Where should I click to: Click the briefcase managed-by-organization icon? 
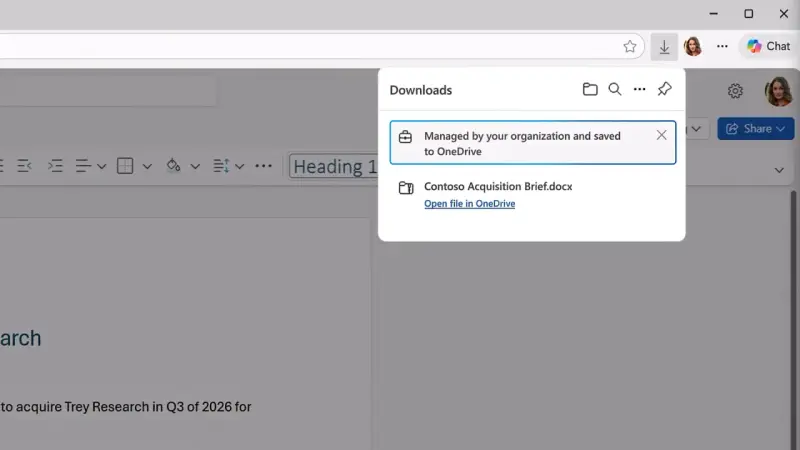[405, 137]
